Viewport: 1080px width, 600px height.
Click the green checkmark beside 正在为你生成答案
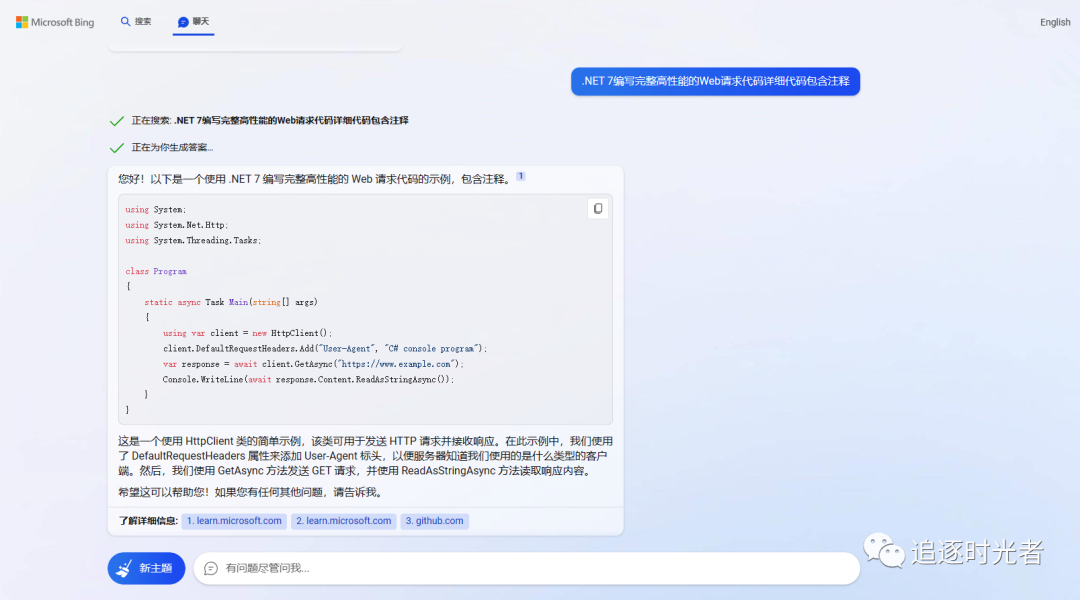(116, 148)
